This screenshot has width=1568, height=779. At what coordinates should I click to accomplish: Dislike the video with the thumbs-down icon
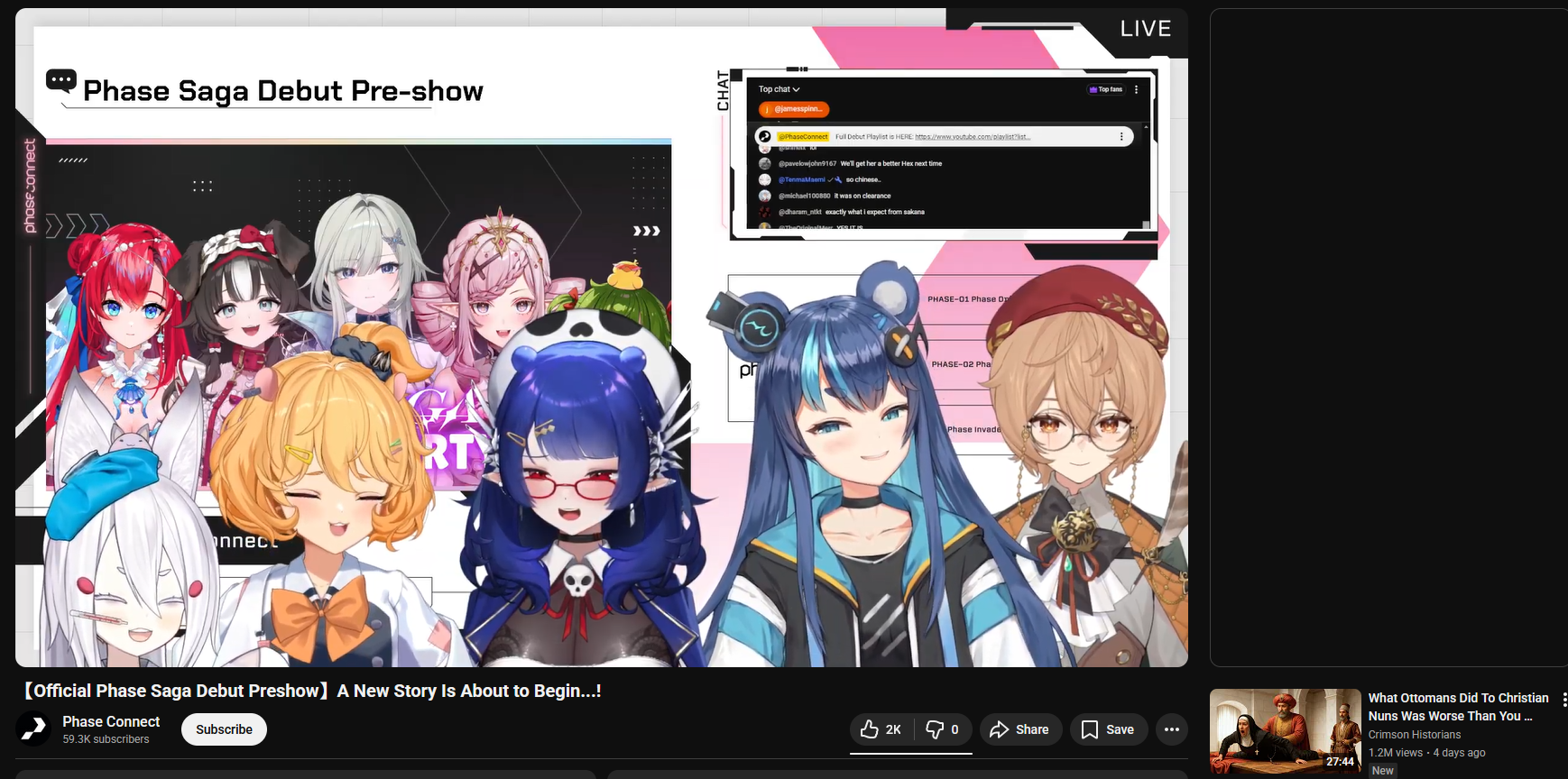(942, 729)
